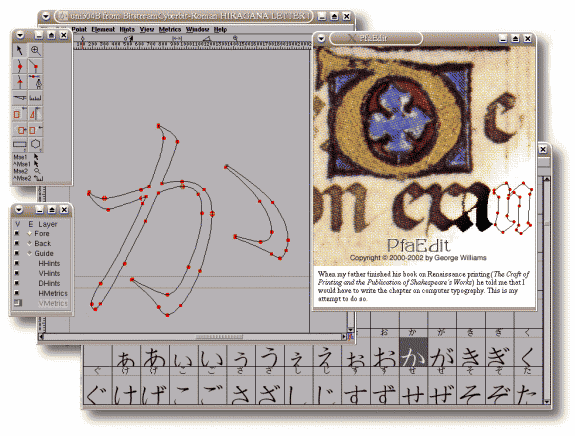The height and width of the screenshot is (436, 575).
Task: Click the glyph window scroll-right arrow
Action: (x=344, y=336)
